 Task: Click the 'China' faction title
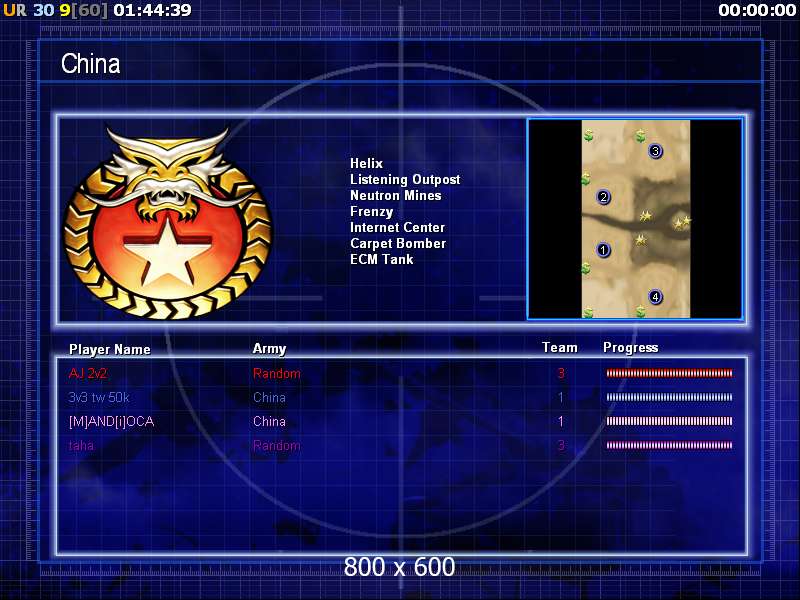[90, 64]
